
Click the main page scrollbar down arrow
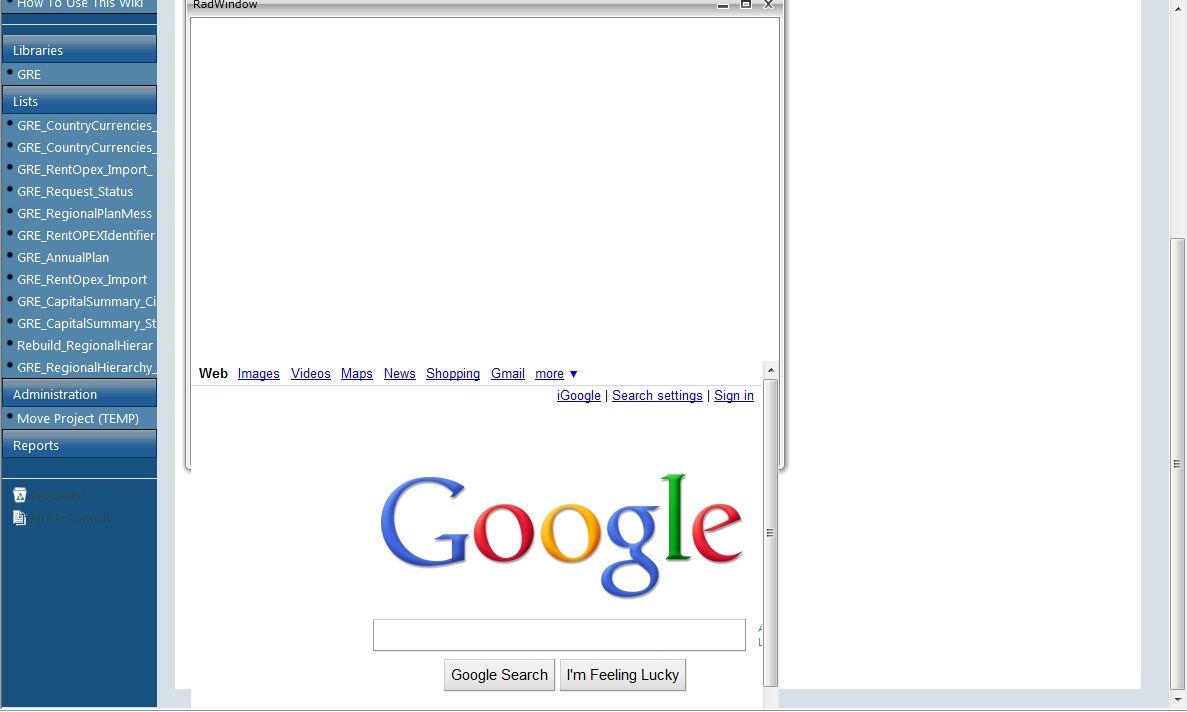point(1177,701)
